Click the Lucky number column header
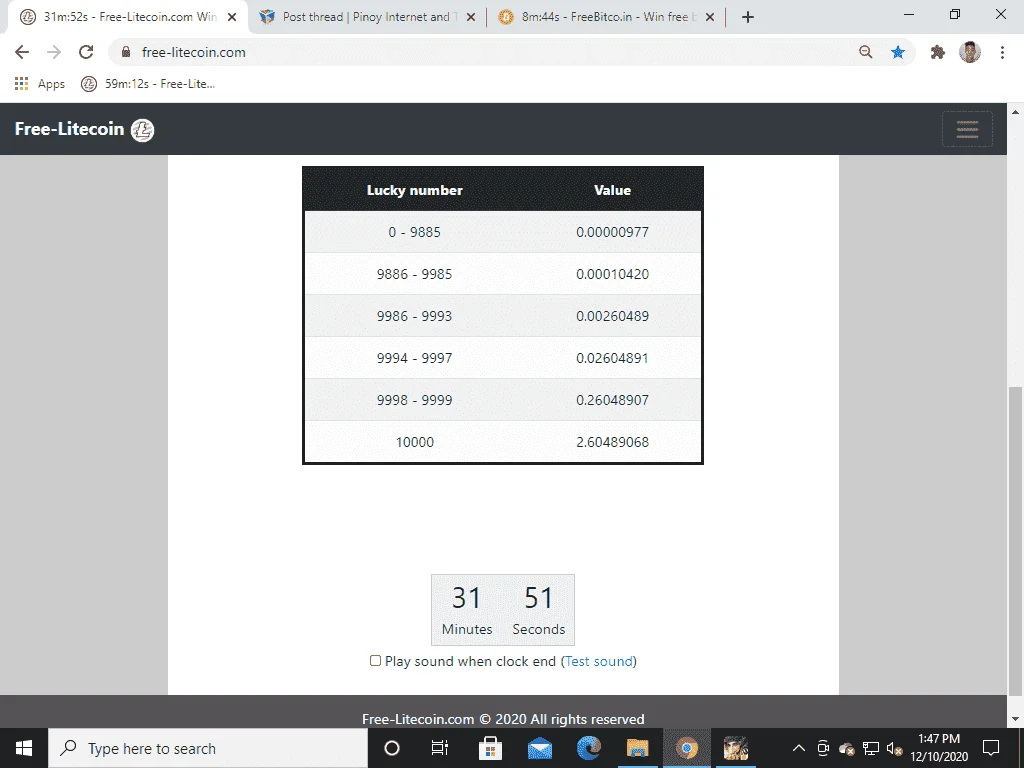 coord(415,190)
